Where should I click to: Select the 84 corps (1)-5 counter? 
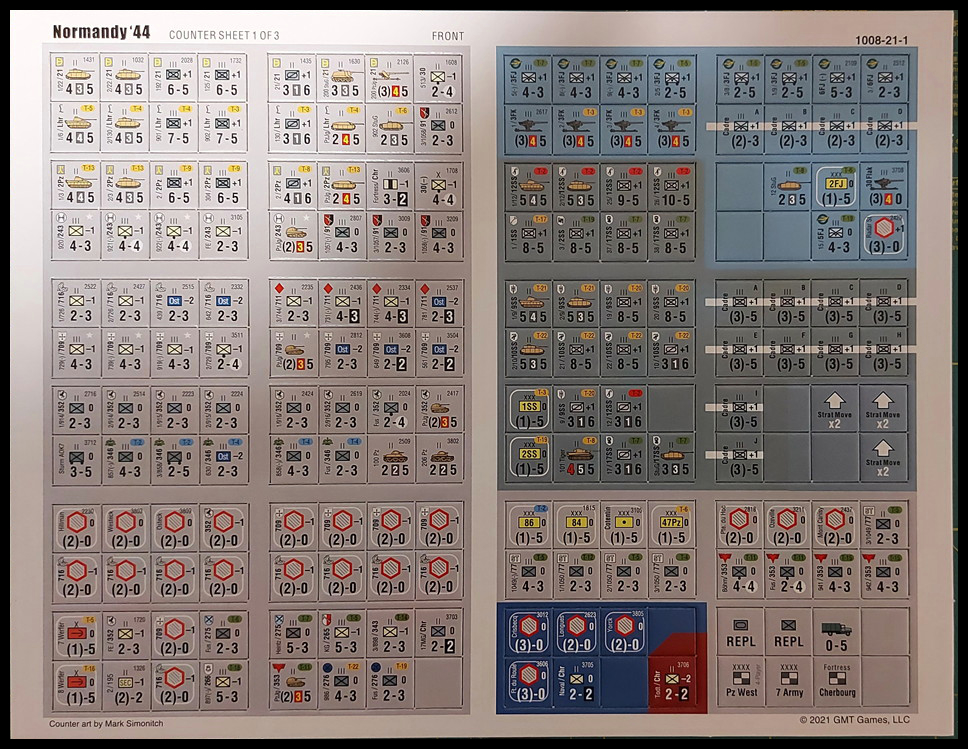tap(577, 525)
